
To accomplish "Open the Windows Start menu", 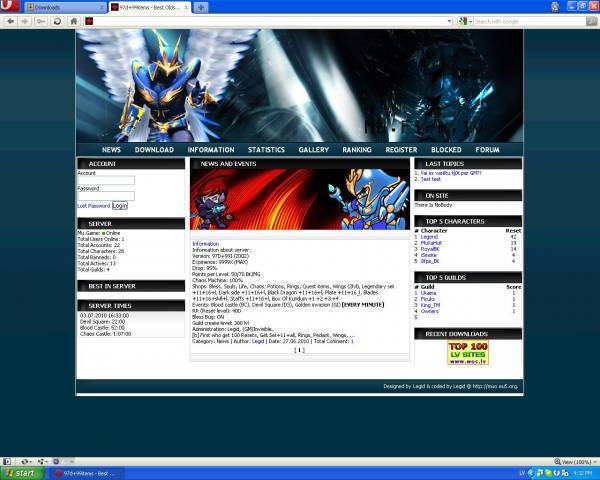I will pyautogui.click(x=20, y=473).
